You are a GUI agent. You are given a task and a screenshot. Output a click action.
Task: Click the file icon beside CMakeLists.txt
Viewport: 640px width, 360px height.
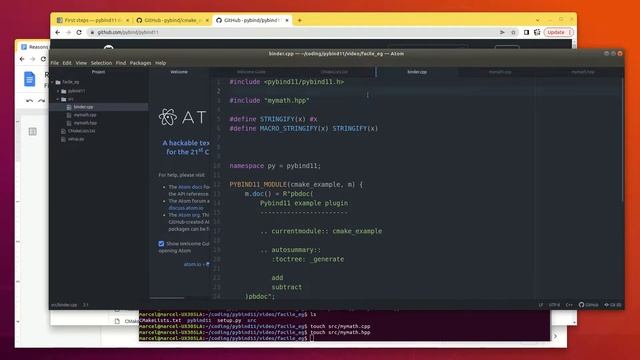[x=63, y=131]
